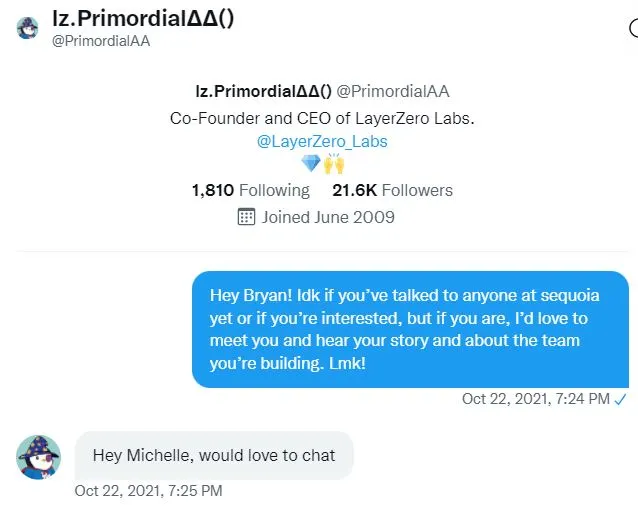The height and width of the screenshot is (510, 638).
Task: Click the @PrimordialAA handle under header name
Action: coord(101,41)
